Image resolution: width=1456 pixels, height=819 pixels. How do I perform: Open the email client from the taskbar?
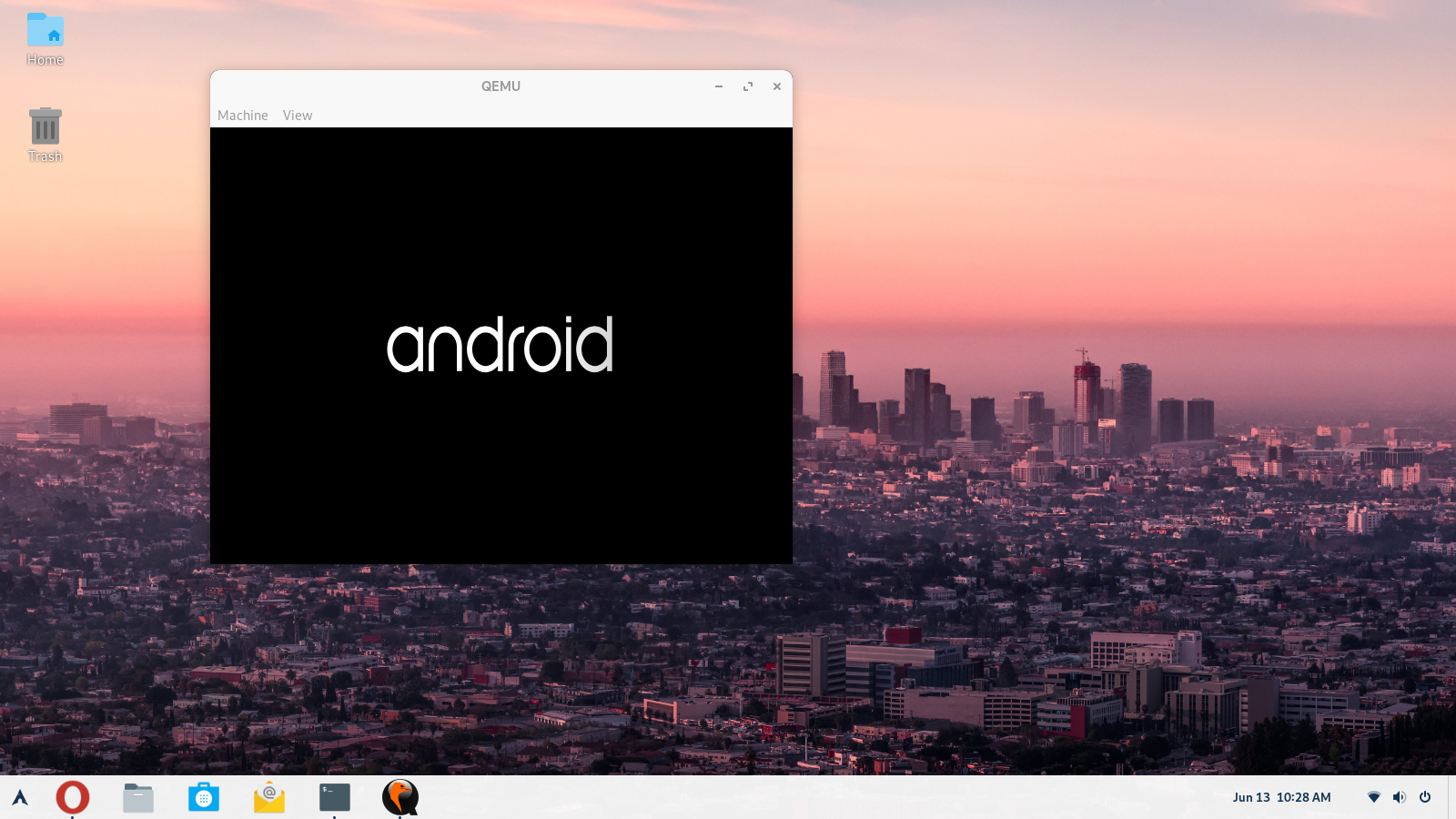(269, 797)
